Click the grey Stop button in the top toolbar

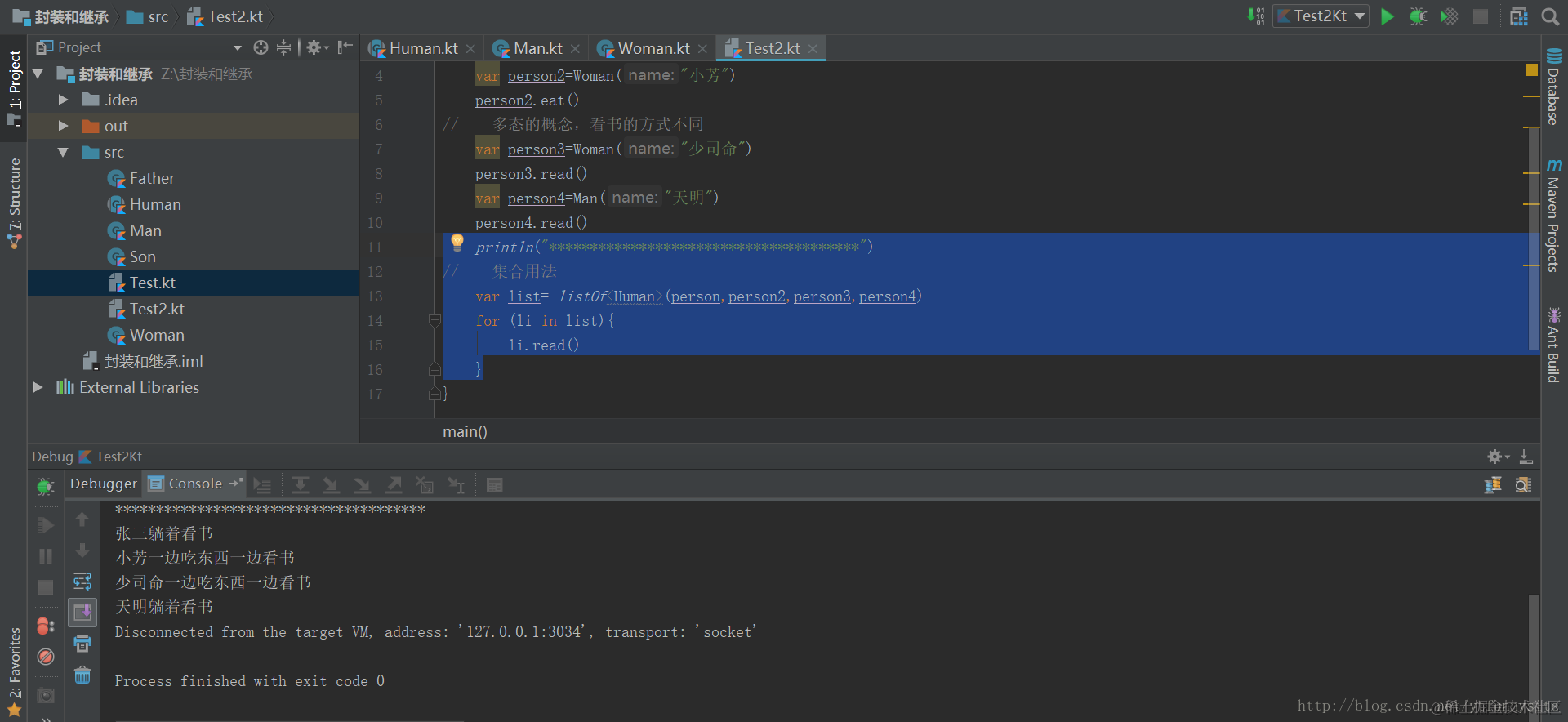click(1480, 16)
